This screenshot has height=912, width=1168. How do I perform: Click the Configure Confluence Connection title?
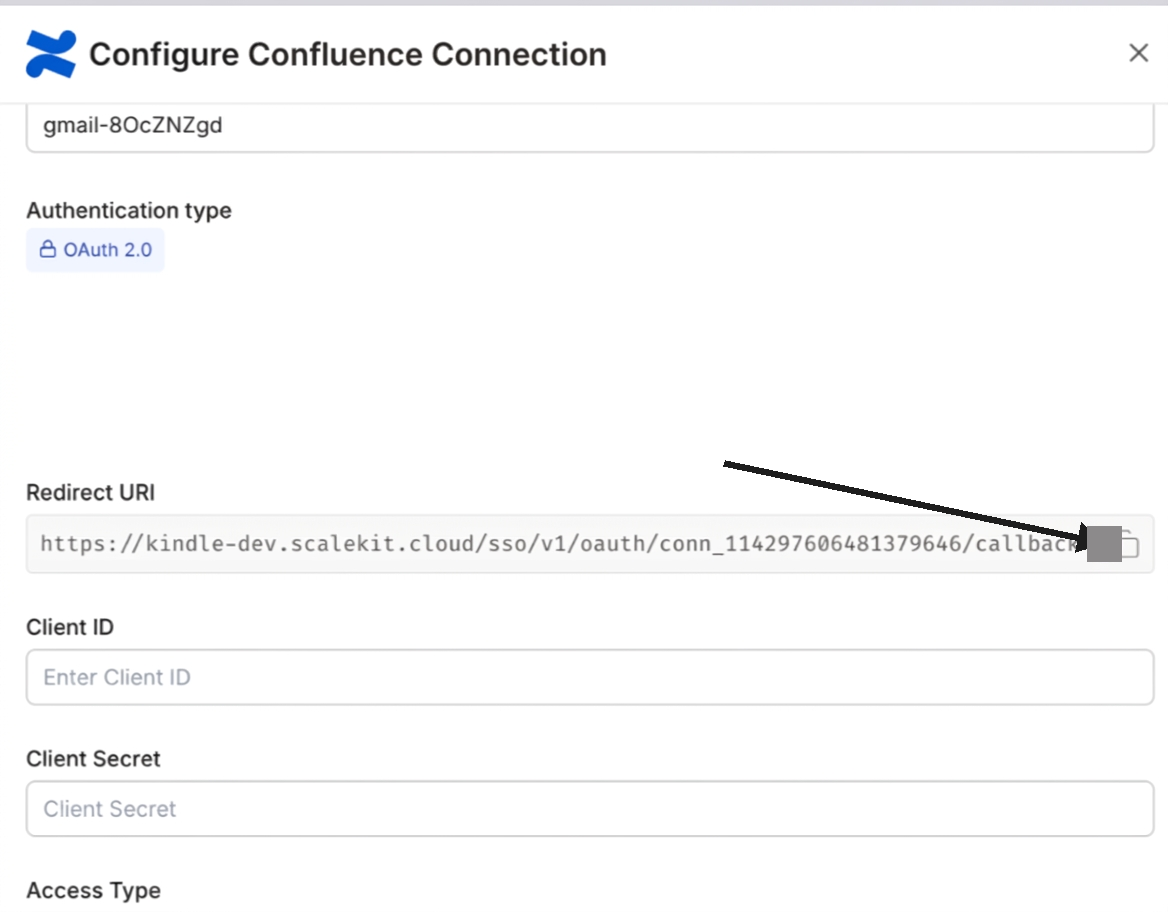(x=348, y=54)
